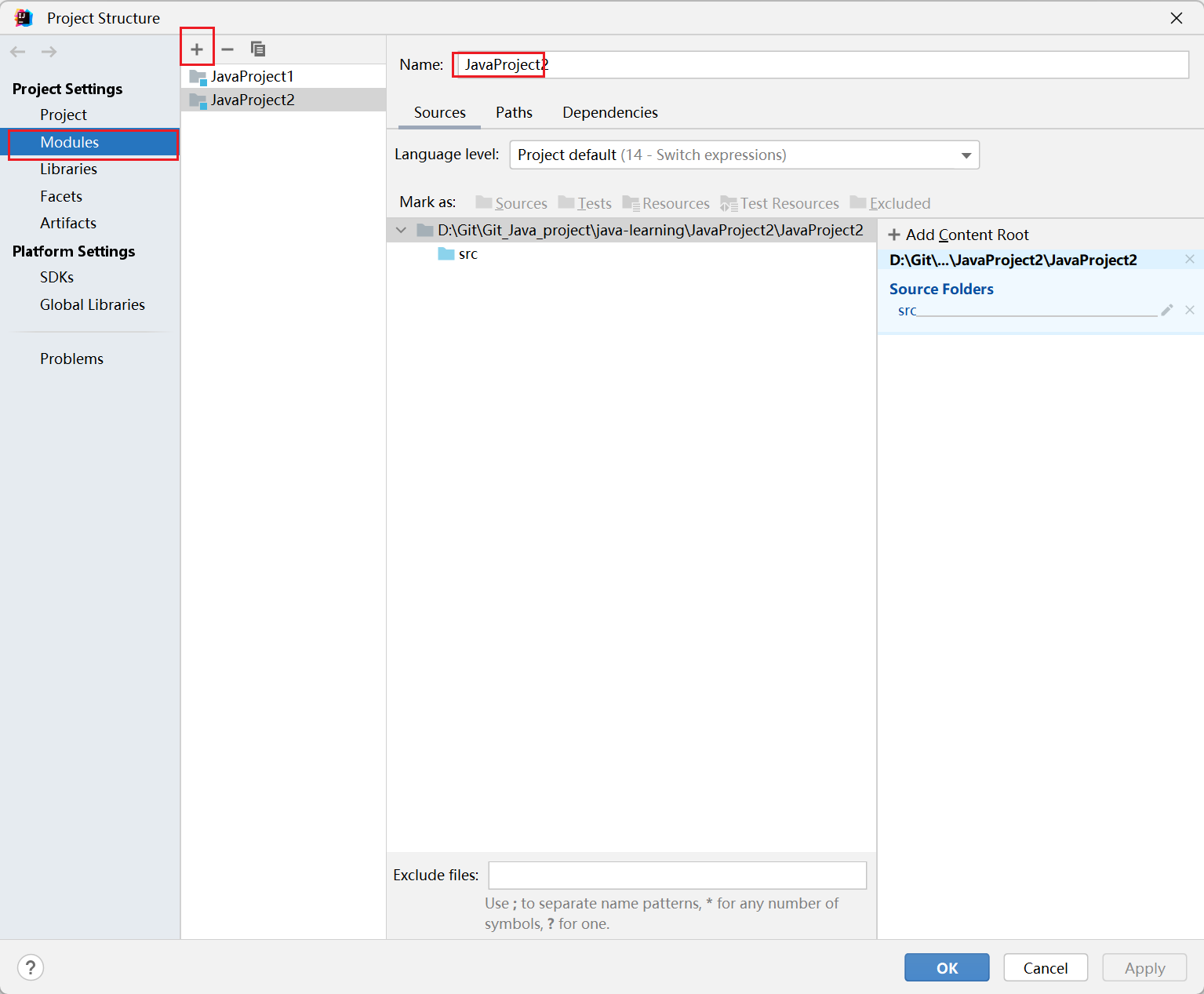Click the Remove module minus icon
The image size is (1204, 994).
click(x=227, y=49)
